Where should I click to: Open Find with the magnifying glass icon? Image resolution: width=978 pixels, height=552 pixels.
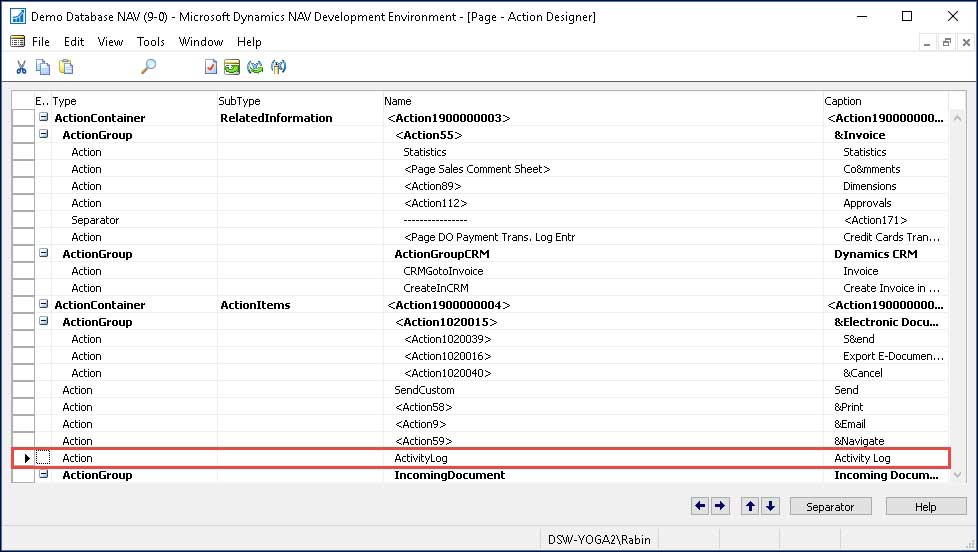click(x=148, y=67)
